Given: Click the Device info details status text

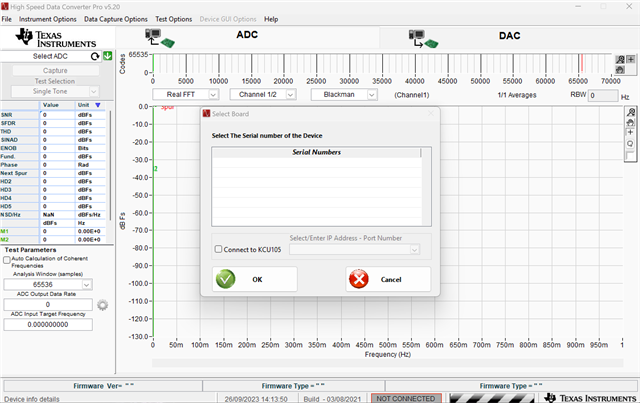Looking at the screenshot, I should pos(32,399).
